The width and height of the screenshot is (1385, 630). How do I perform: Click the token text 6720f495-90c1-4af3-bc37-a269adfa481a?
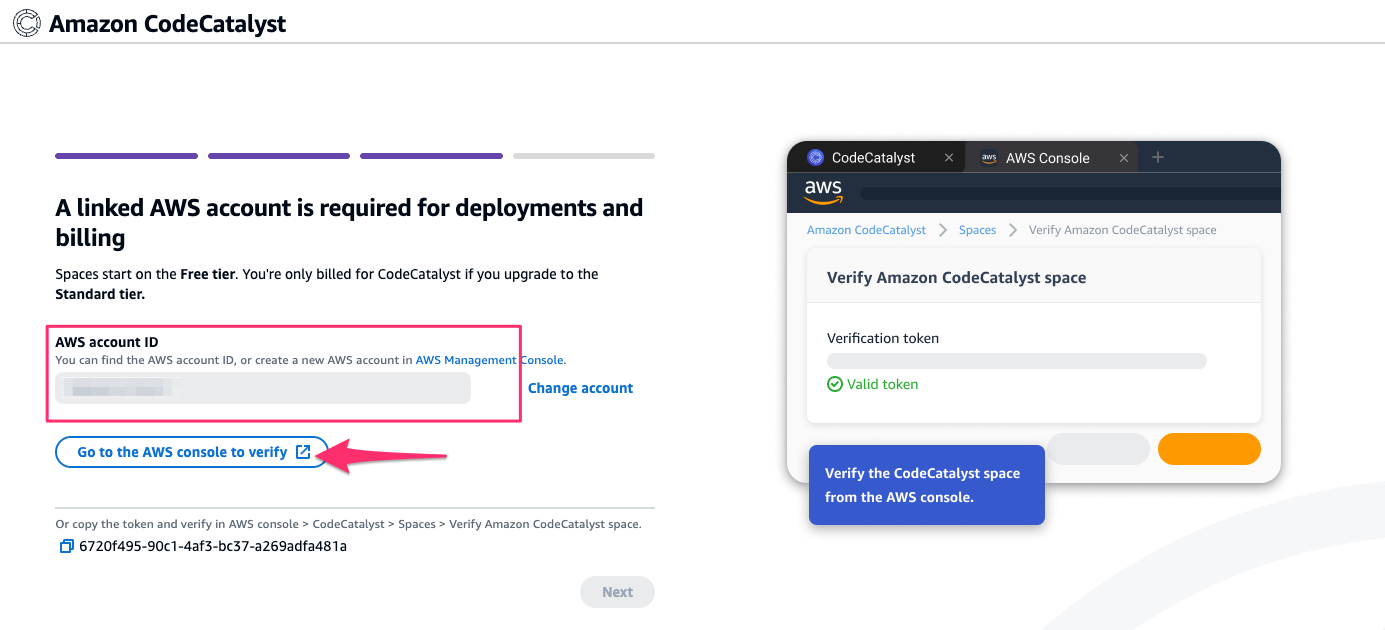pyautogui.click(x=213, y=546)
